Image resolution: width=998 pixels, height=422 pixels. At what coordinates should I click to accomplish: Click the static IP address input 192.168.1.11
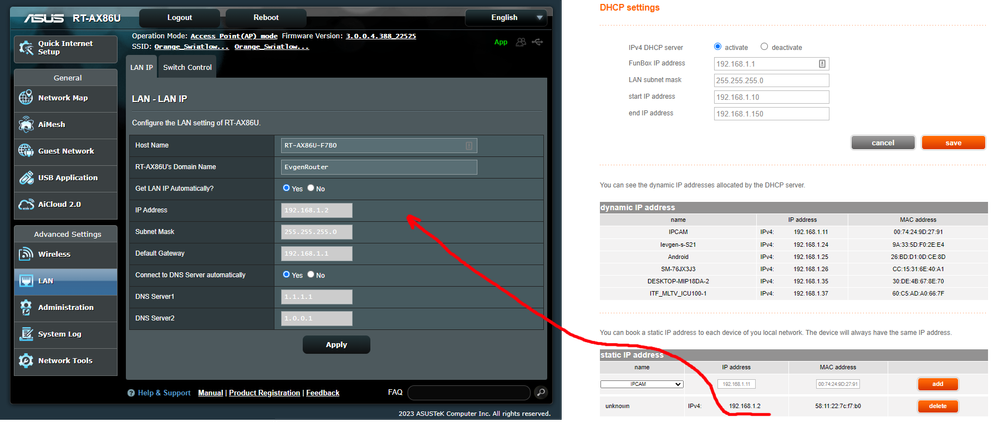point(736,384)
